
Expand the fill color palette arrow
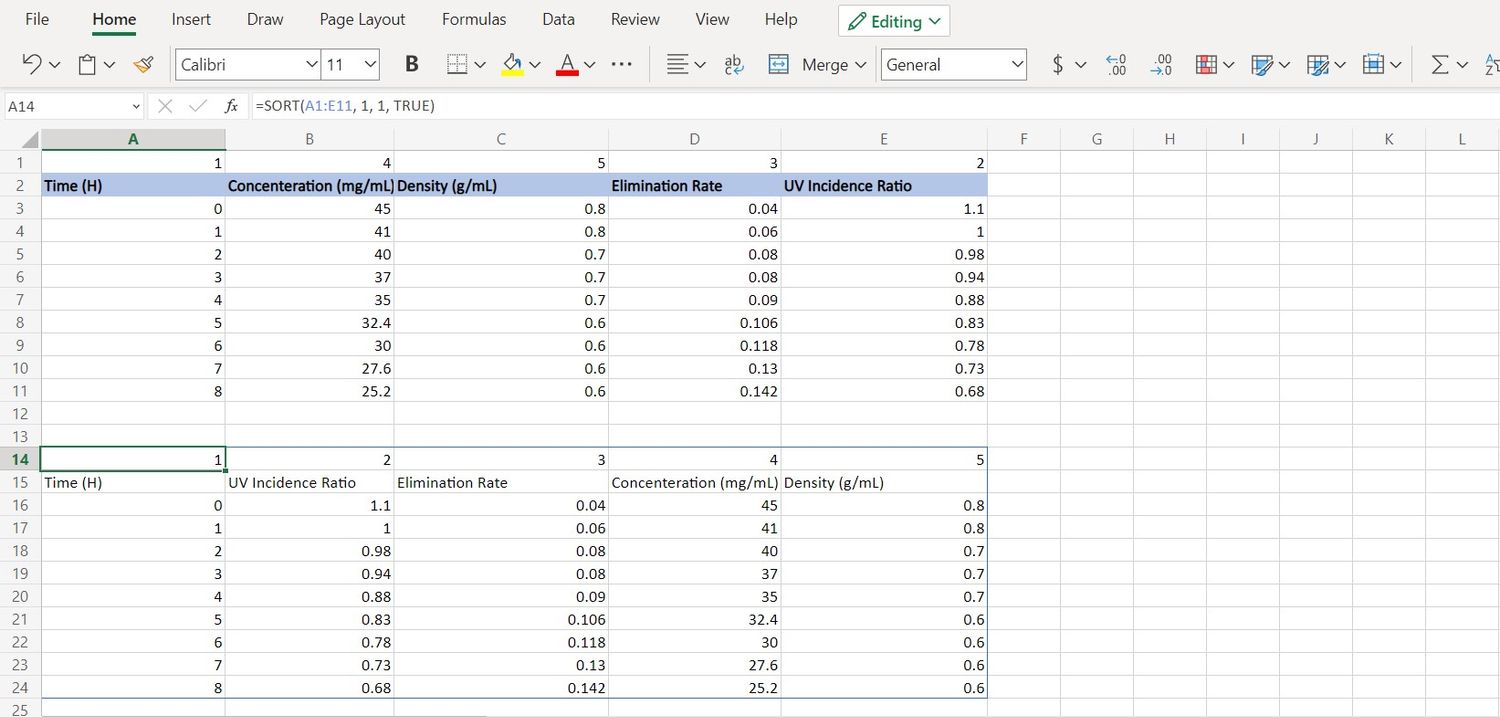535,65
